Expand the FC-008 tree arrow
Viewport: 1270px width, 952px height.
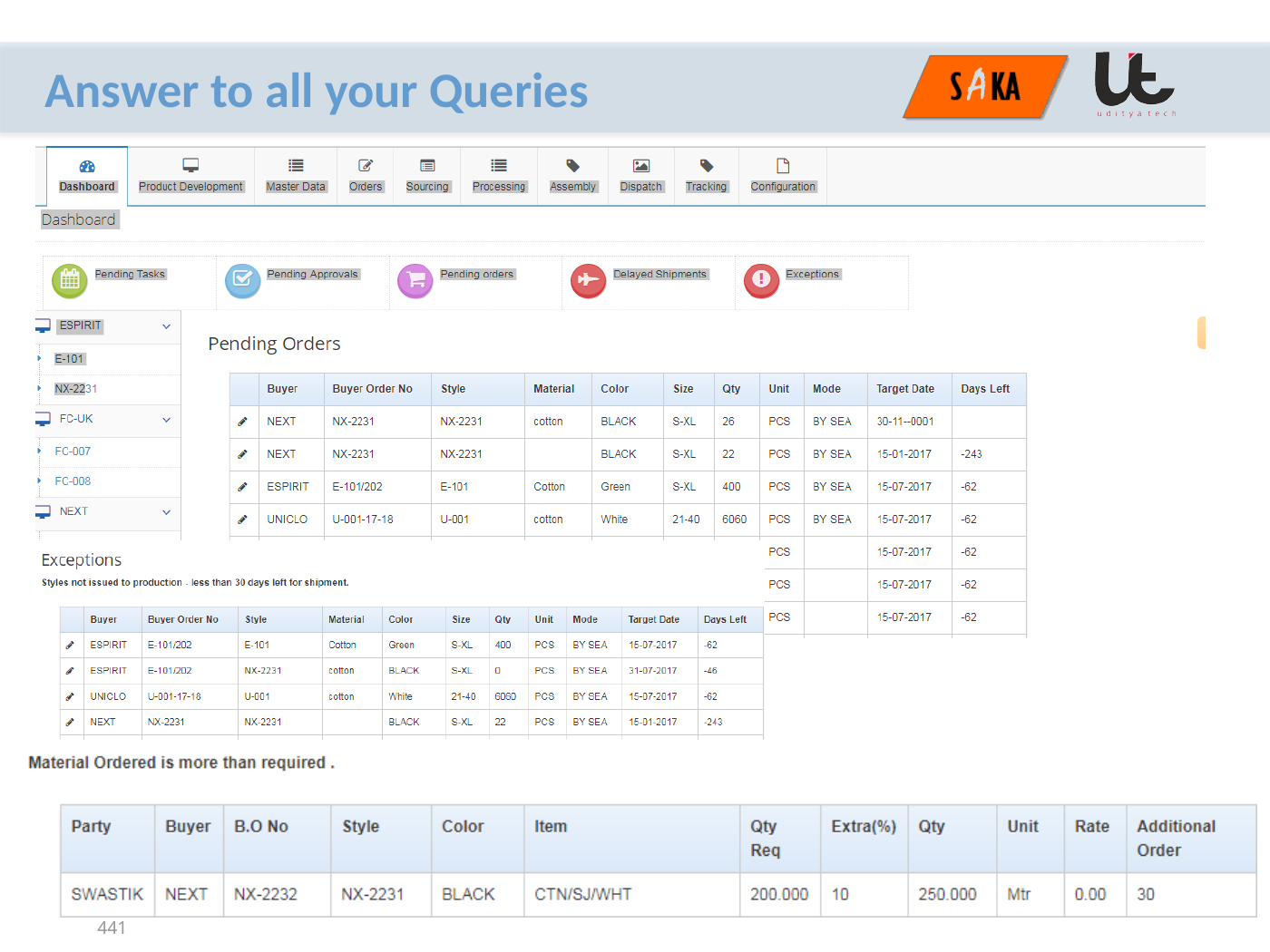tap(39, 481)
